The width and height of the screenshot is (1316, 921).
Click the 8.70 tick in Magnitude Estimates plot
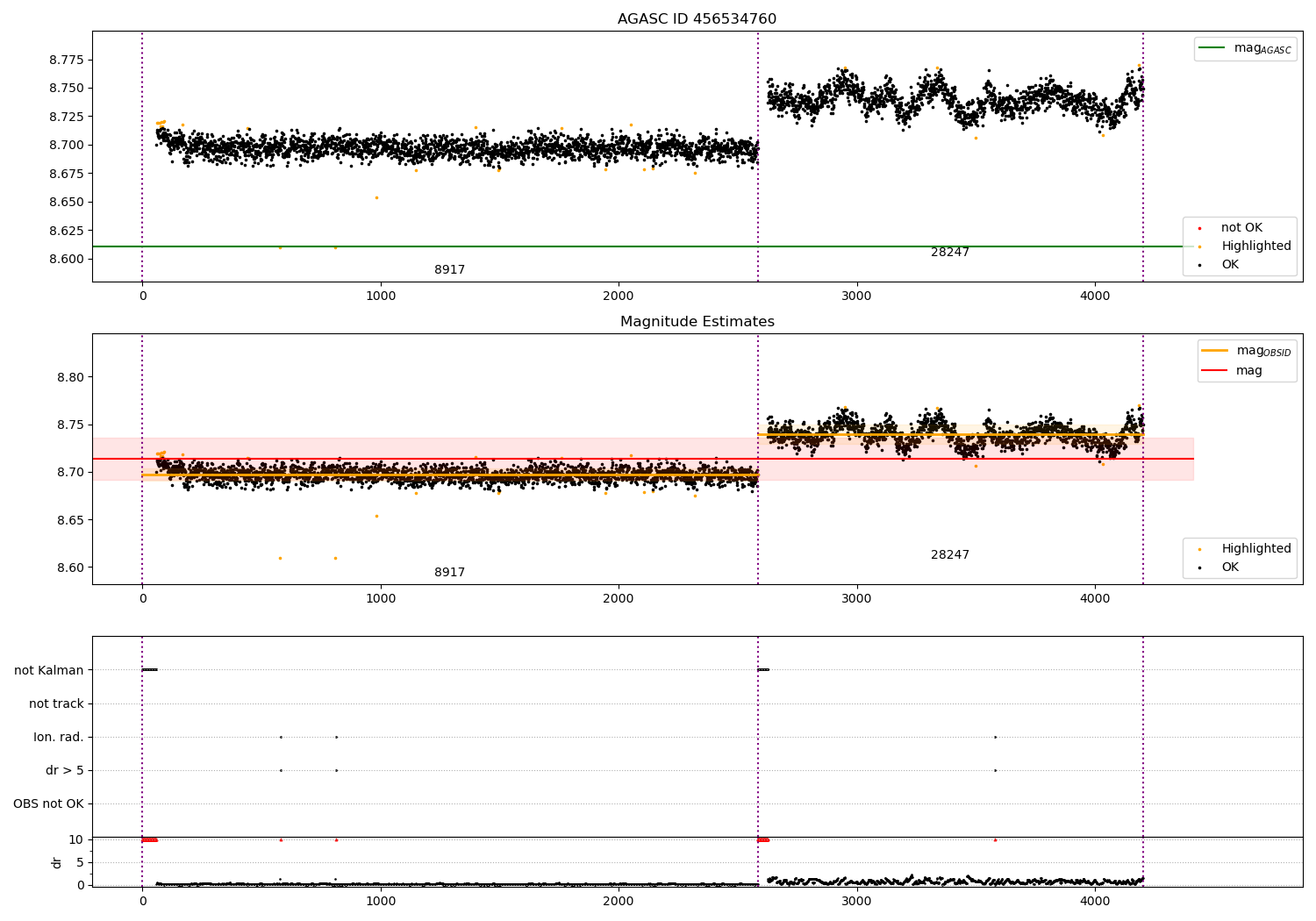[69, 473]
